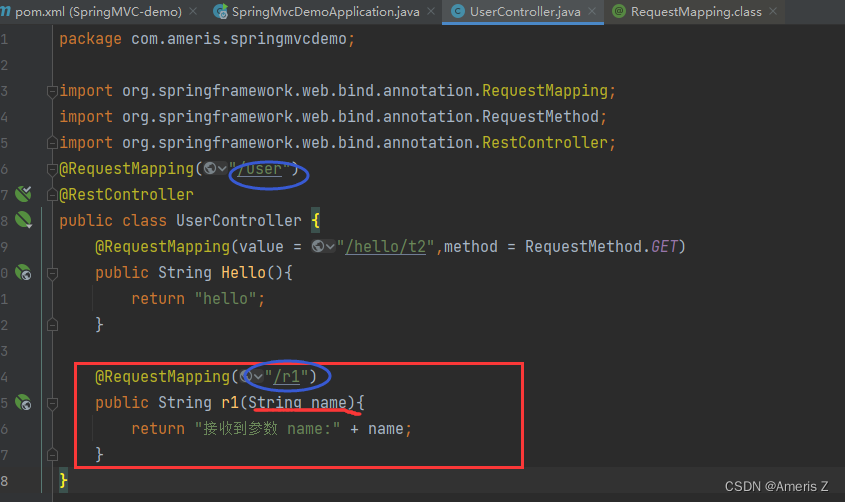Collapse the annotation fold at @RequestMapping("/user")
845x502 pixels.
pos(52,169)
